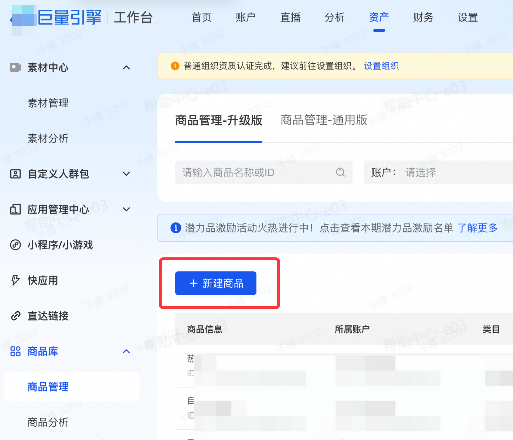Expand the 应用管理中心 chevron

coord(126,209)
